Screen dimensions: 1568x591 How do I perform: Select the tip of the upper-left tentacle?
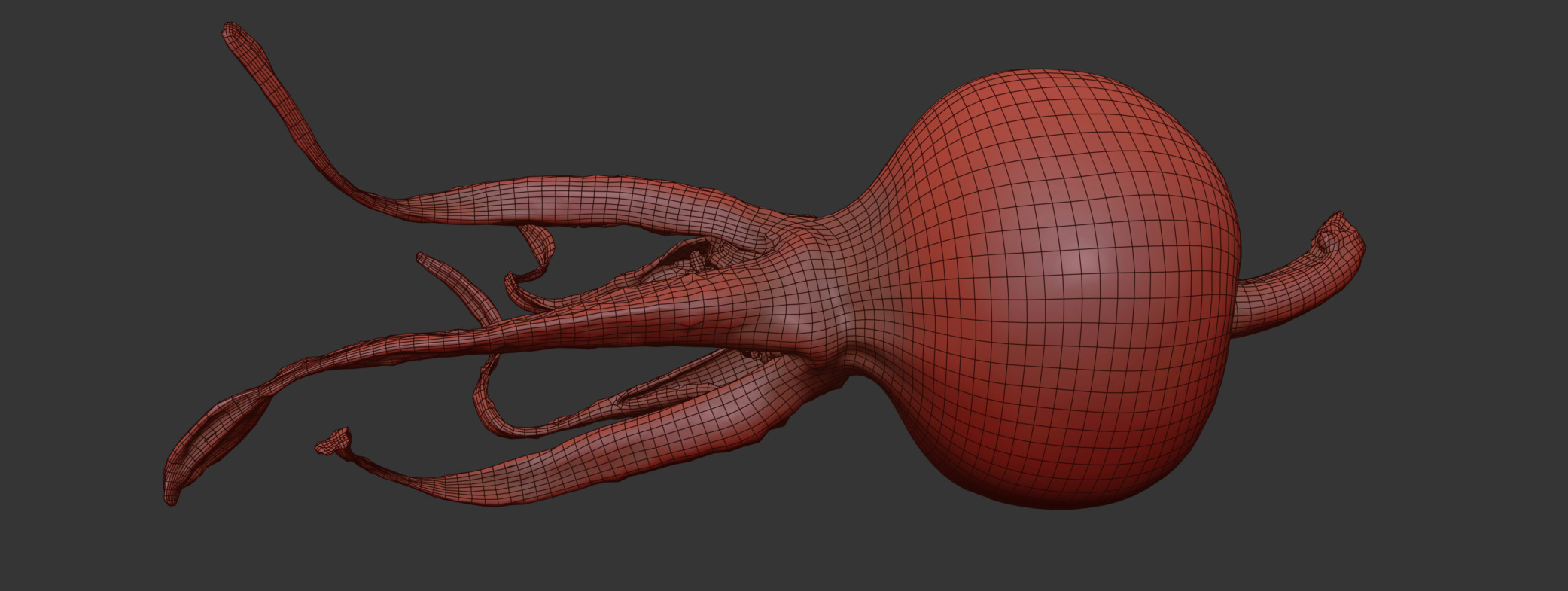[x=232, y=30]
